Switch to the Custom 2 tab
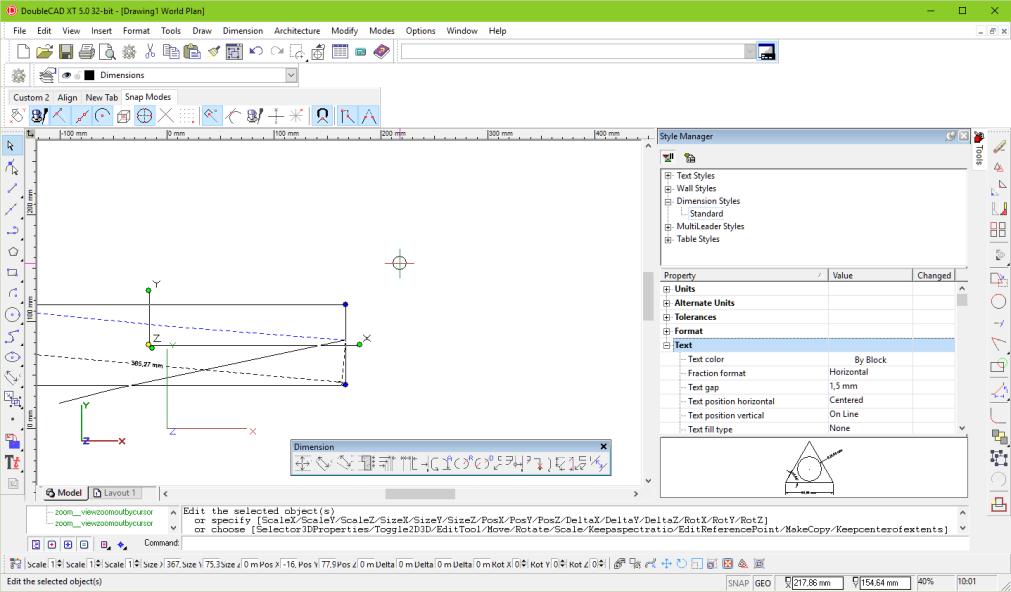This screenshot has width=1011, height=592. 31,97
